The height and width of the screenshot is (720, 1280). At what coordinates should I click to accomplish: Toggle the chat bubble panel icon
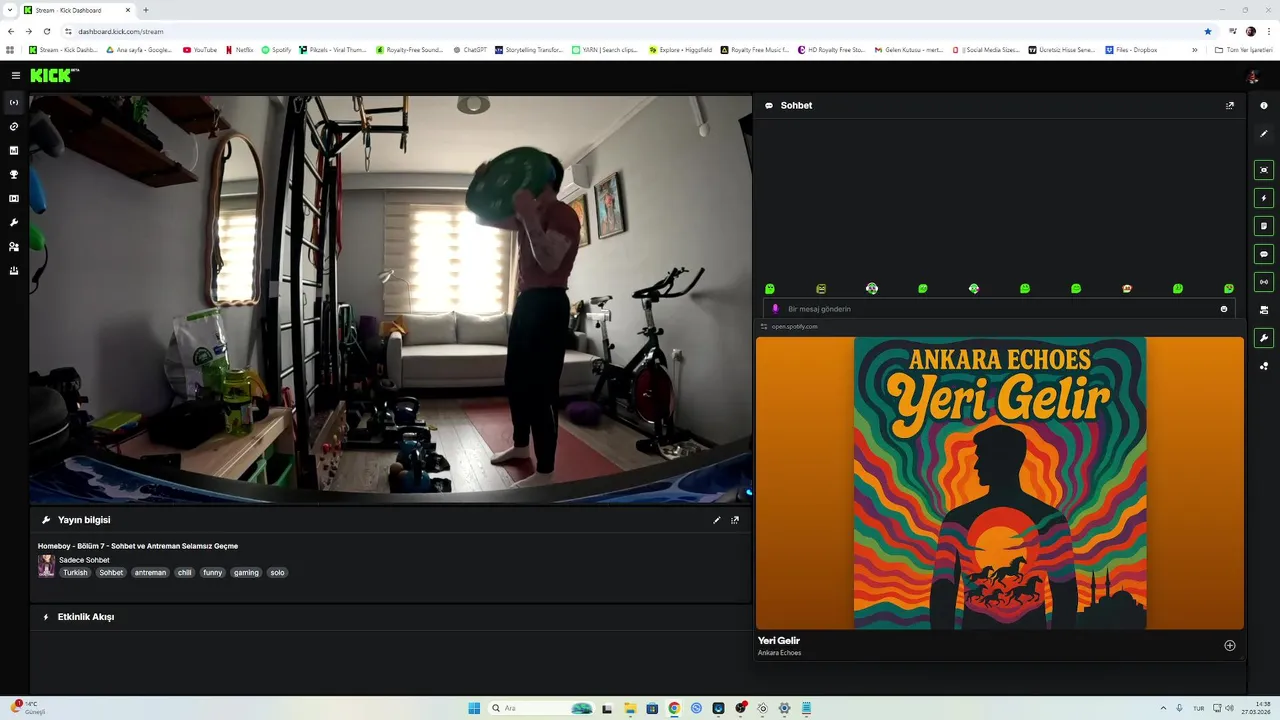coord(1264,254)
